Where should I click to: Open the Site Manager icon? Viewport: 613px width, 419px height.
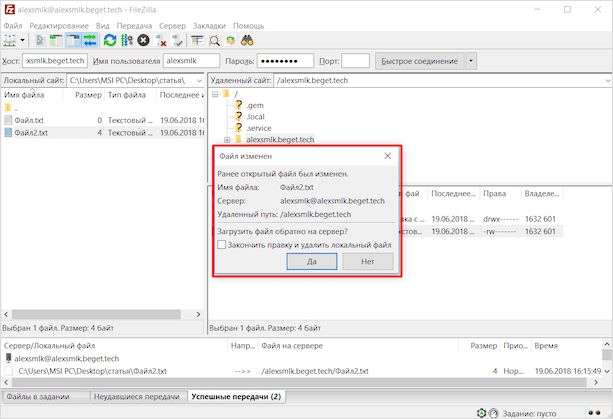click(11, 41)
